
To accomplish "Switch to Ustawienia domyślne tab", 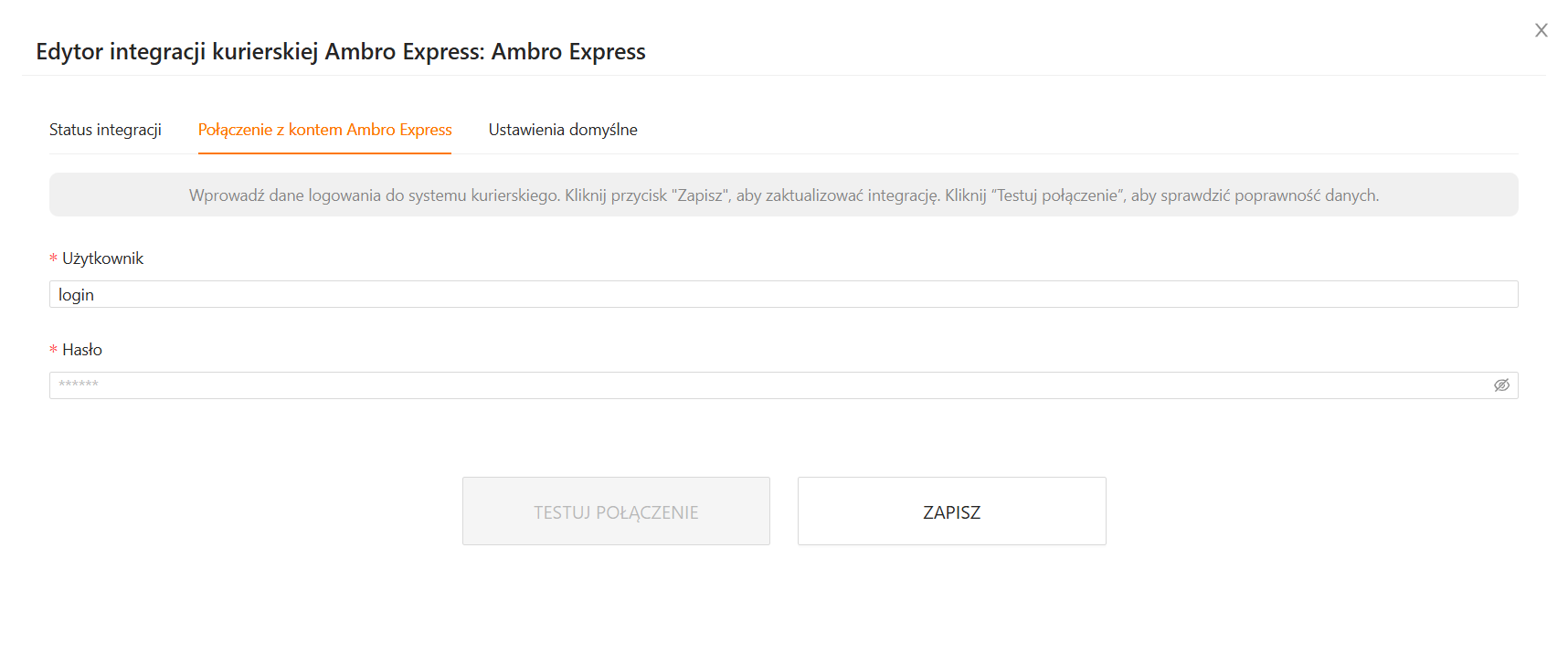I will [x=563, y=130].
